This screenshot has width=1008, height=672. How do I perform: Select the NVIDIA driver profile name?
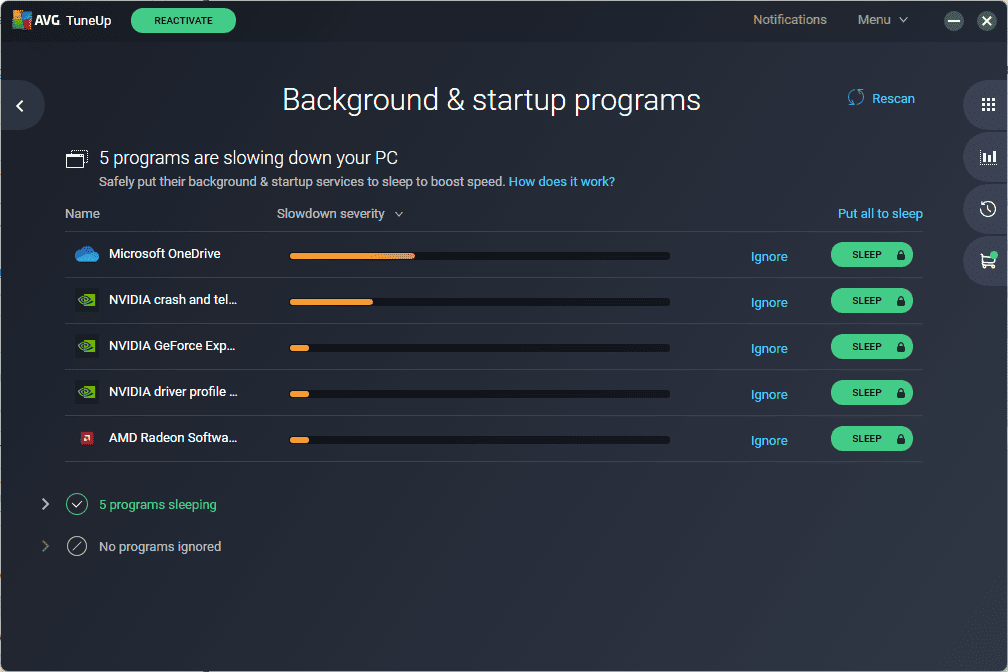[173, 392]
